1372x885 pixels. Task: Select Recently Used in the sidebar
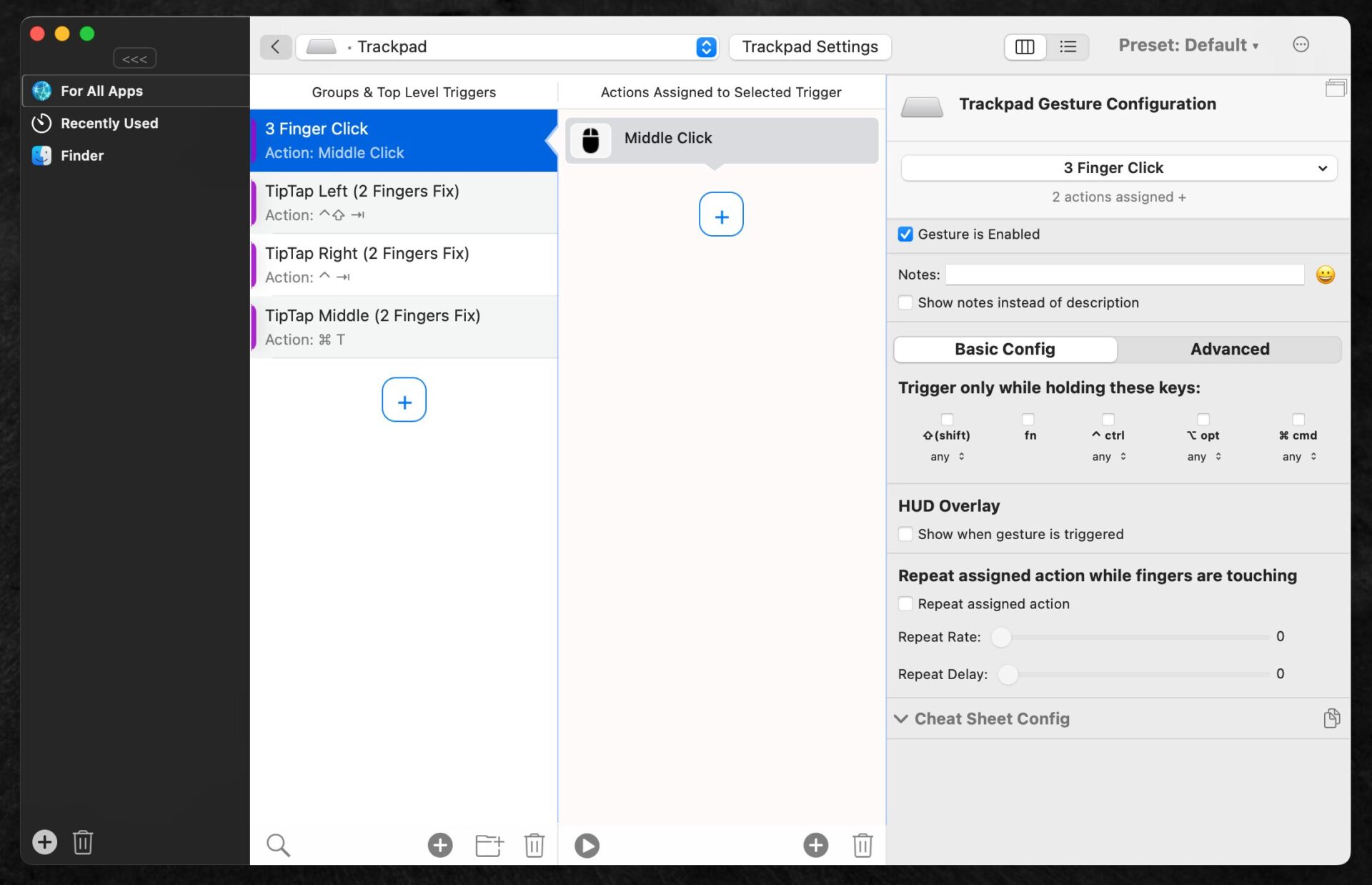109,123
